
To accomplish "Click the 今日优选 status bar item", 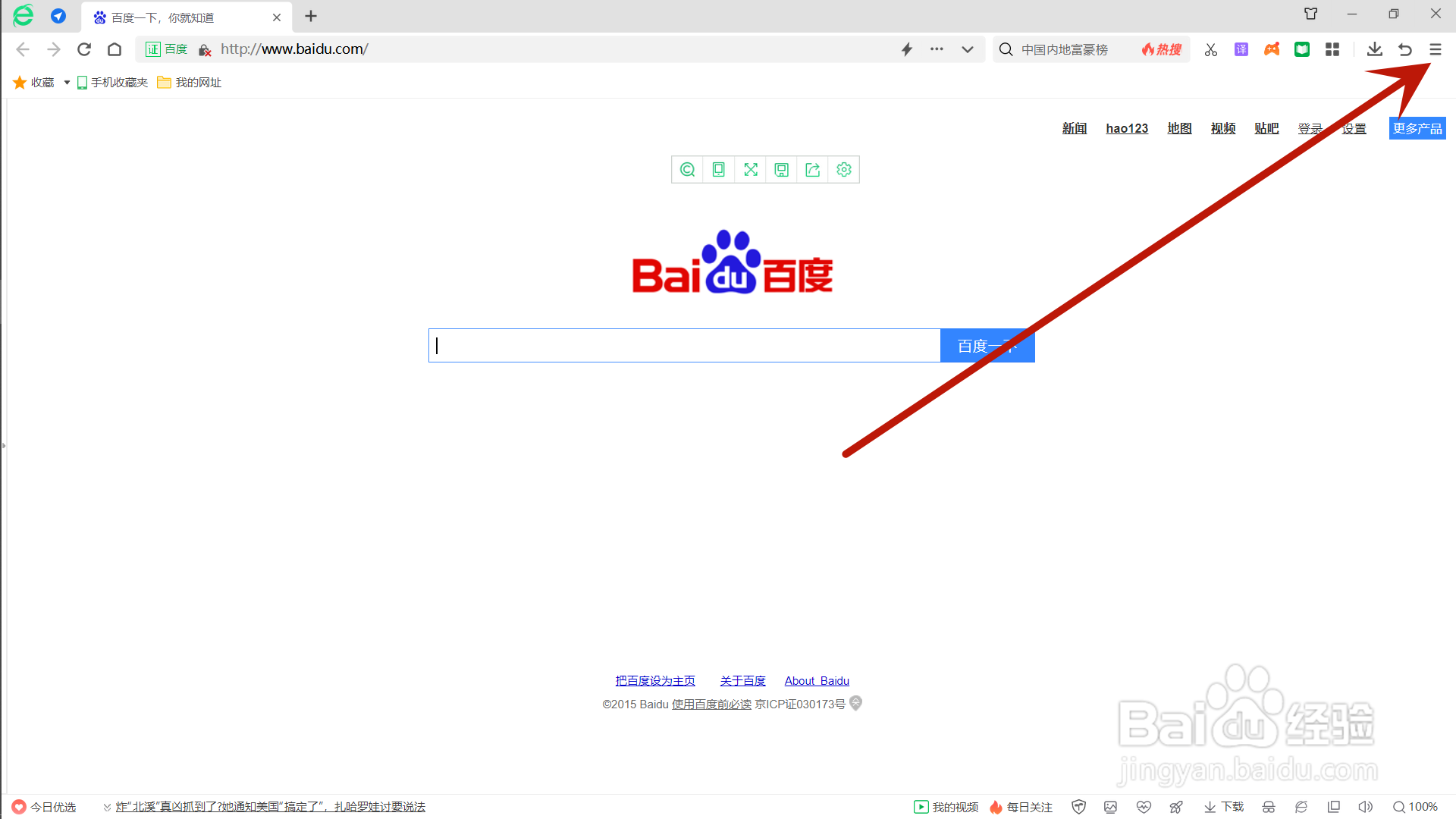I will pos(44,807).
